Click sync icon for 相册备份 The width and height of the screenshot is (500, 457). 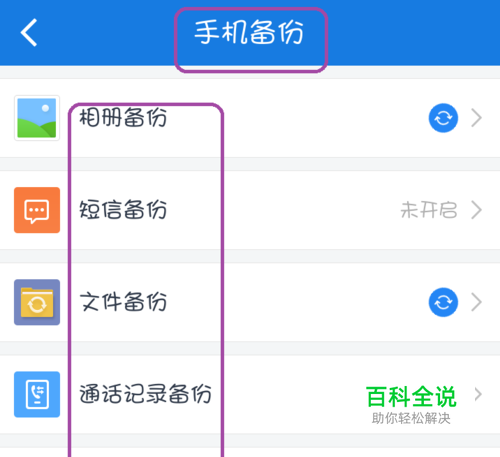point(443,118)
